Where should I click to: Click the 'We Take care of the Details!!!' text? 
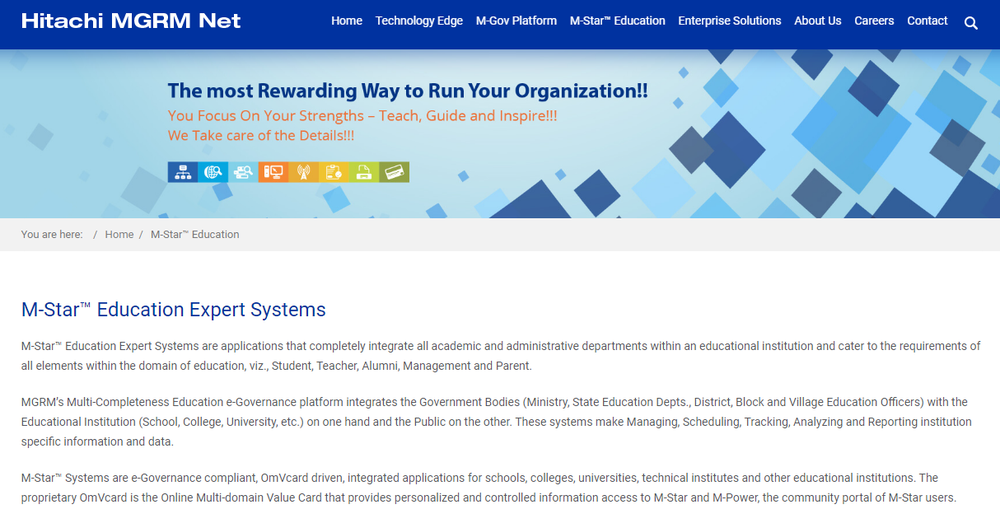coord(261,135)
